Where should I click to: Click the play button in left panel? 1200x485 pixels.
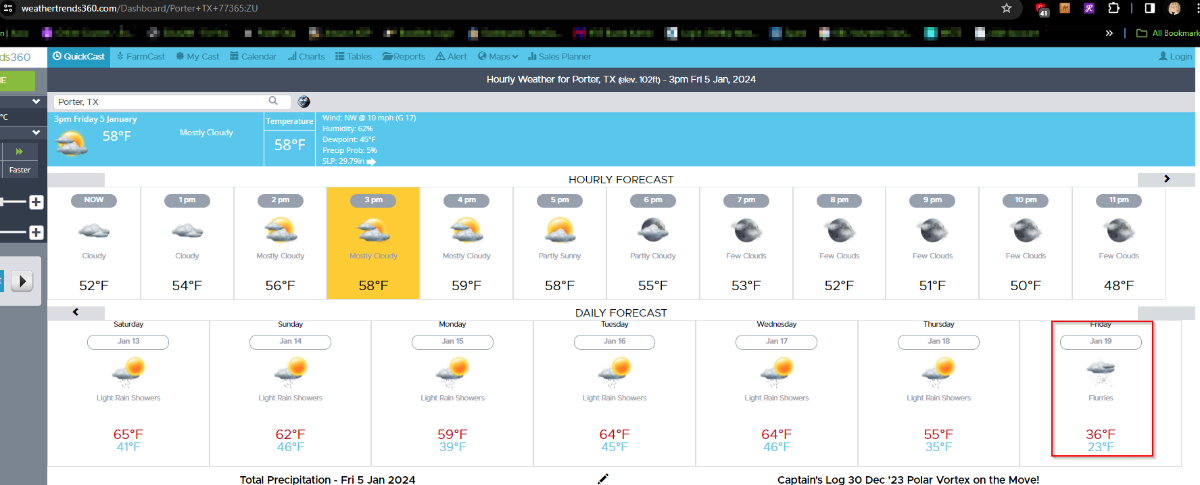[x=22, y=281]
